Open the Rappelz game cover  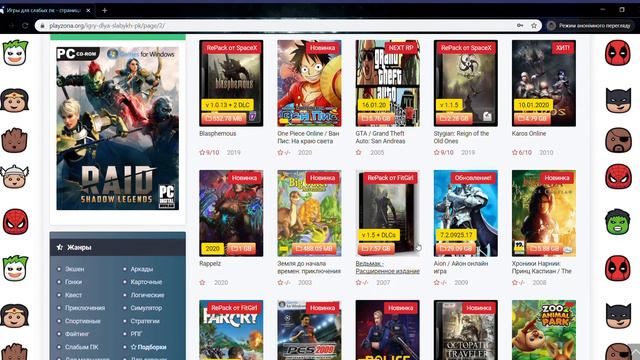tap(231, 213)
